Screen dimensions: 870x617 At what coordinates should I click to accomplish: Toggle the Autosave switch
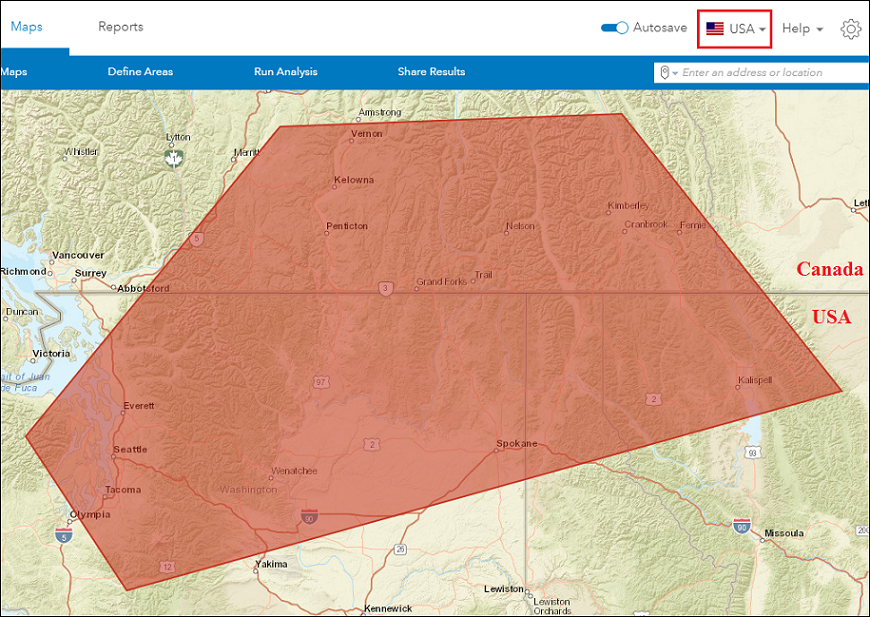(x=614, y=28)
